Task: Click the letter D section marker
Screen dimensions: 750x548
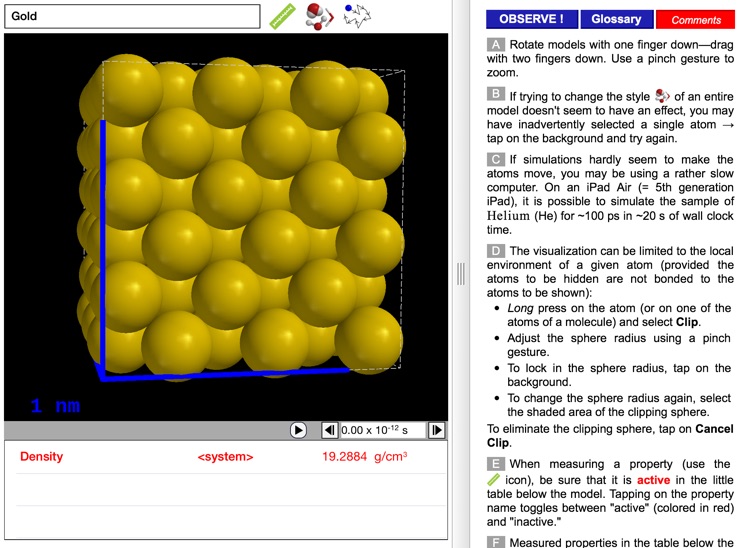Action: click(x=496, y=251)
